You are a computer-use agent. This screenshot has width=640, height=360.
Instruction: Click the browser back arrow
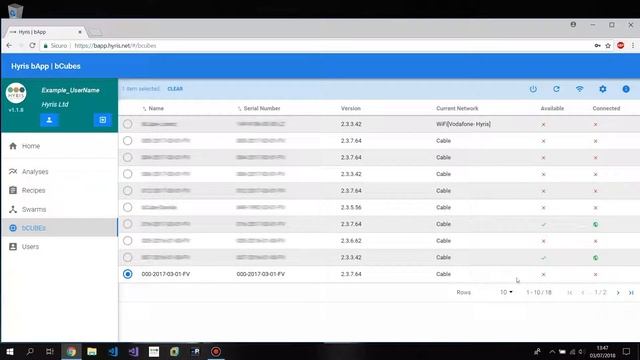coord(9,45)
